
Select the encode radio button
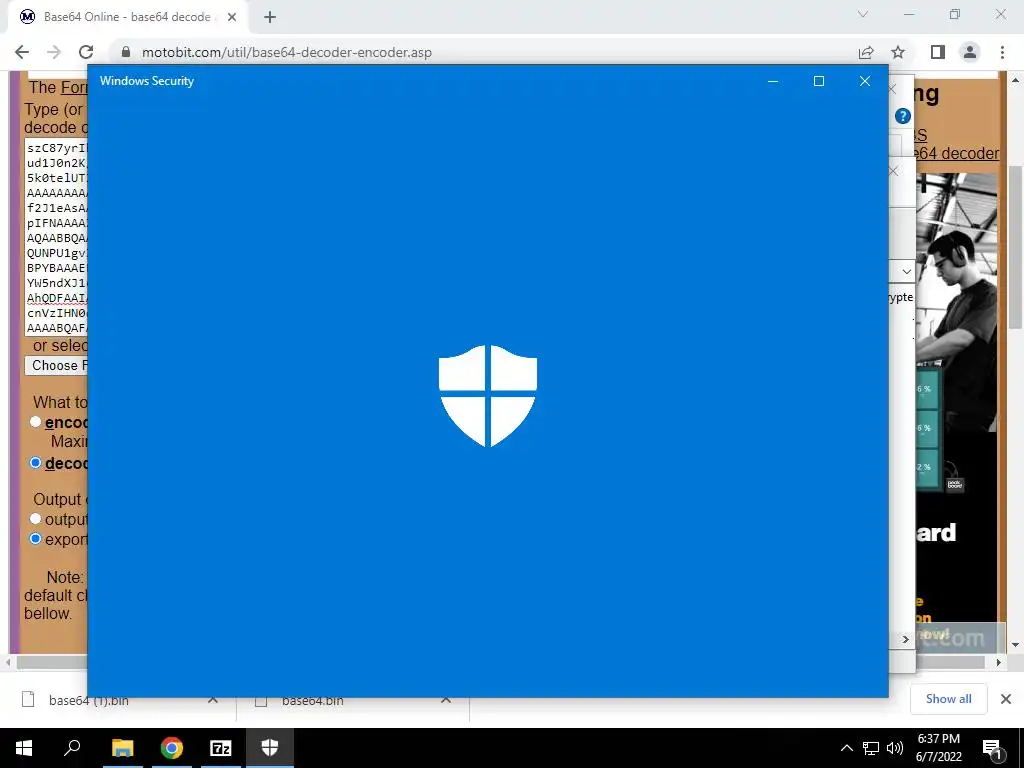[x=36, y=422]
